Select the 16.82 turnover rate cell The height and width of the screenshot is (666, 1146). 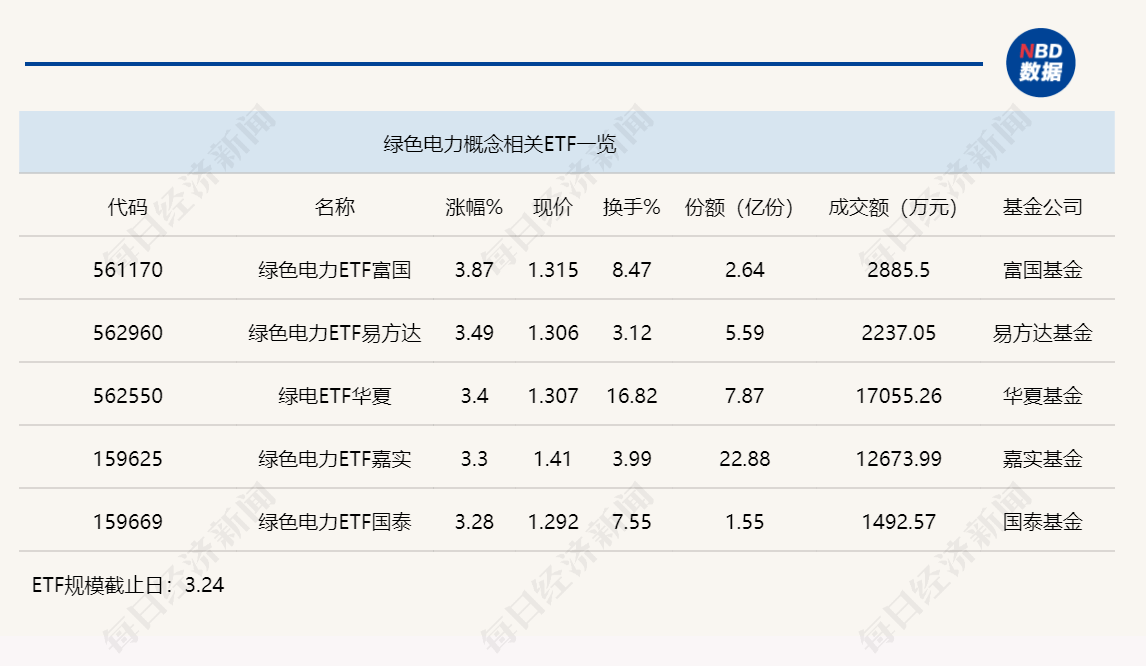pyautogui.click(x=631, y=396)
